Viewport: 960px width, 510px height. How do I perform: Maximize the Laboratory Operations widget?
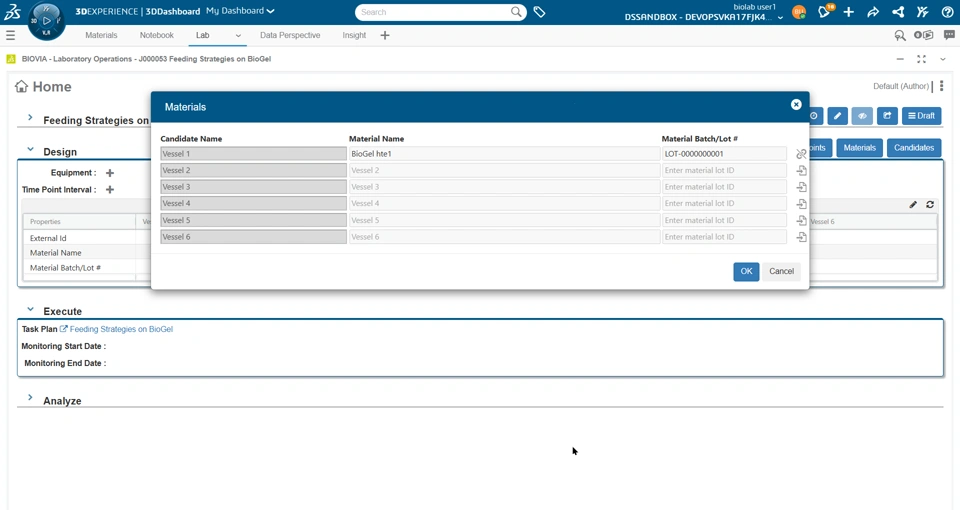coord(921,59)
